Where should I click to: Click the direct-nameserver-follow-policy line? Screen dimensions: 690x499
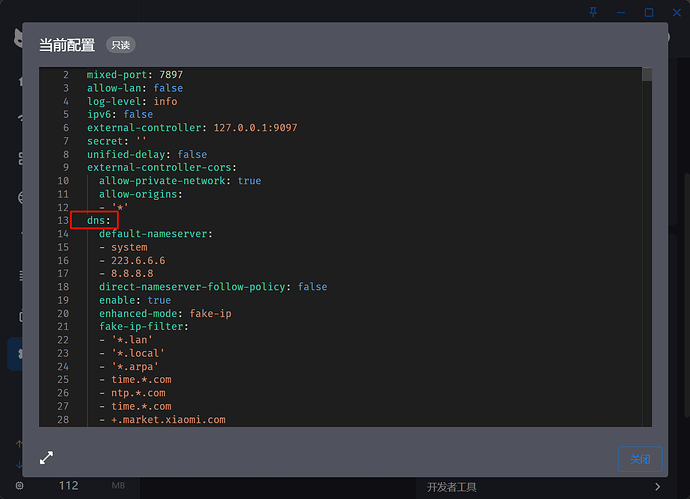(213, 287)
